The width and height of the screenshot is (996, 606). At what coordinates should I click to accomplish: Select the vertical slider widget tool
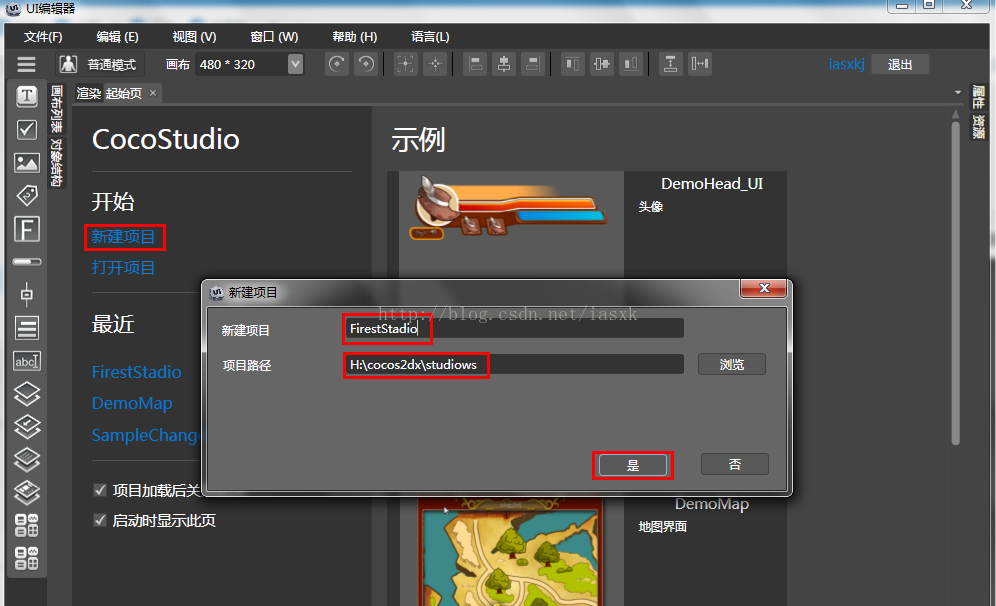(27, 294)
